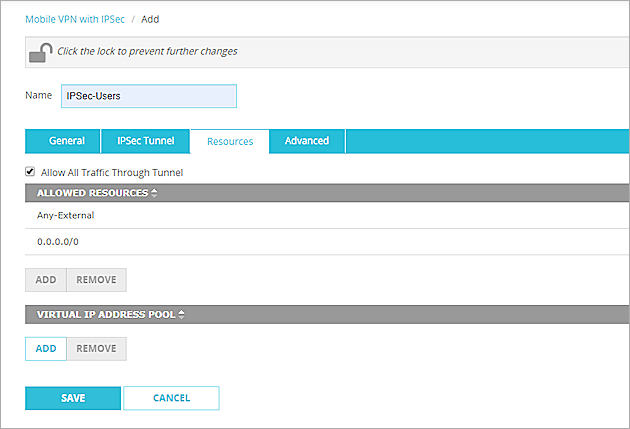Screen dimensions: 630x429
Task: Go to the Advanced tab
Action: 307,141
